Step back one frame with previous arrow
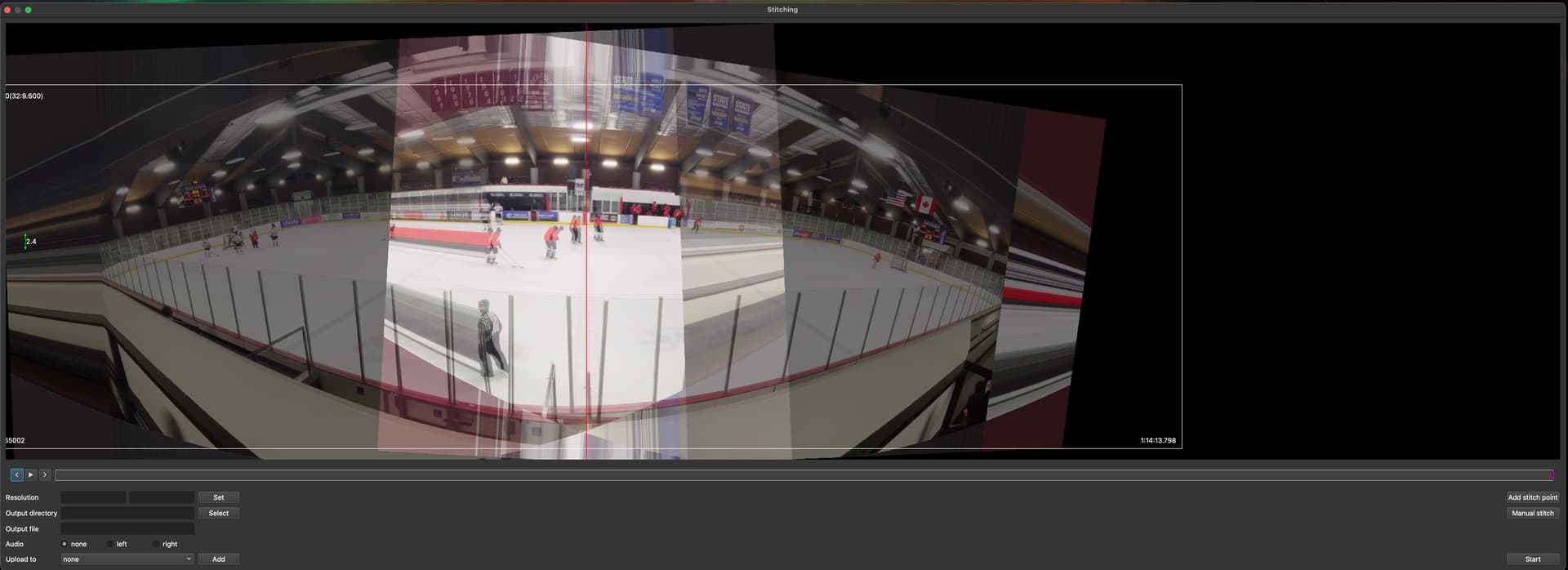Viewport: 1568px width, 570px height. [16, 474]
